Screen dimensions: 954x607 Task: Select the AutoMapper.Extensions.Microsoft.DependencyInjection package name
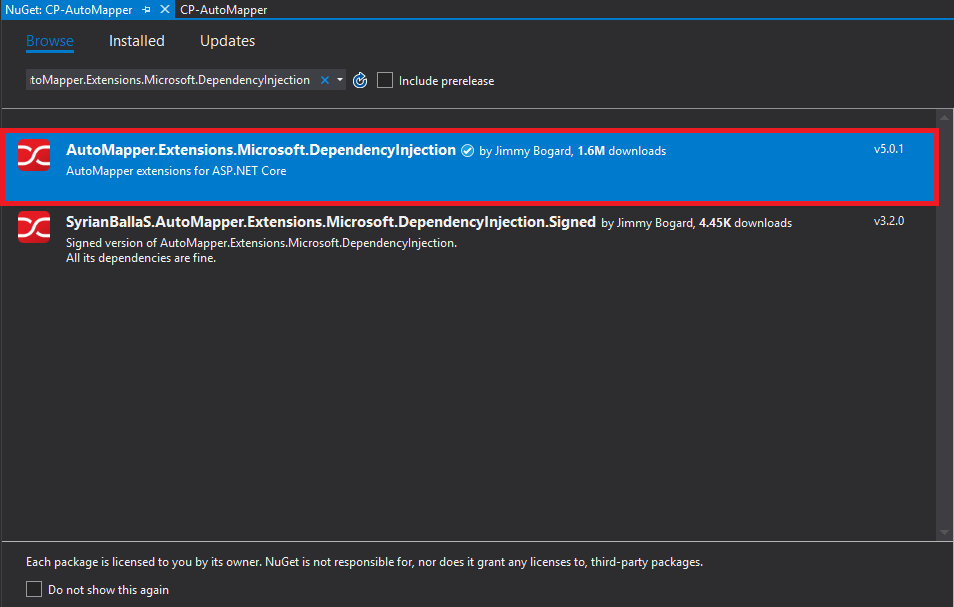[x=260, y=150]
